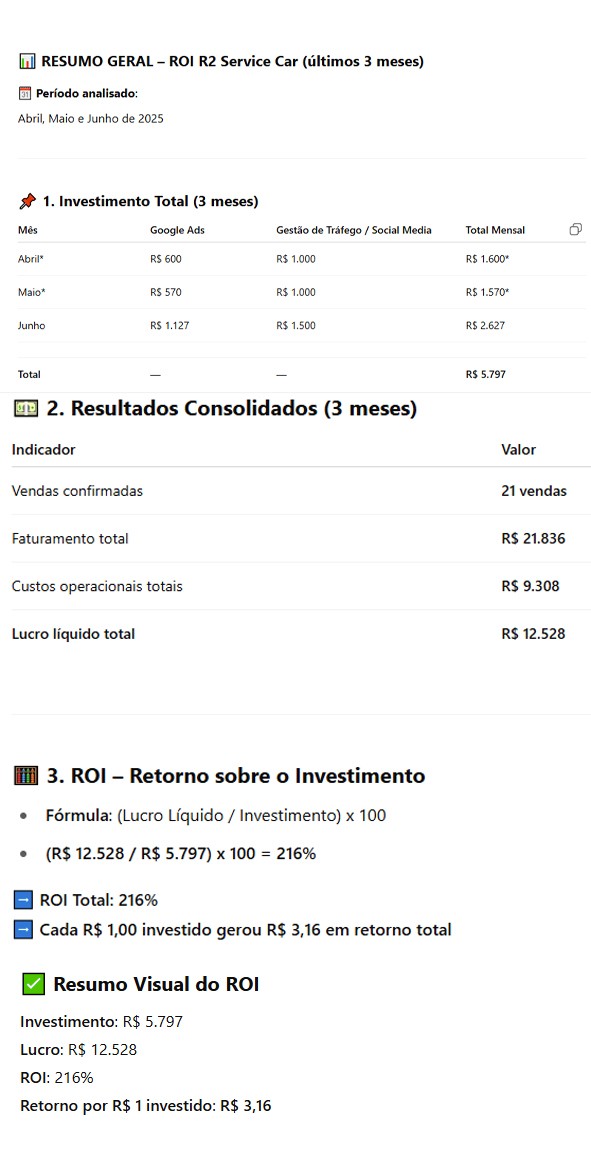591x1168 pixels.
Task: Click the Custos operacionais totais value
Action: coord(530,586)
